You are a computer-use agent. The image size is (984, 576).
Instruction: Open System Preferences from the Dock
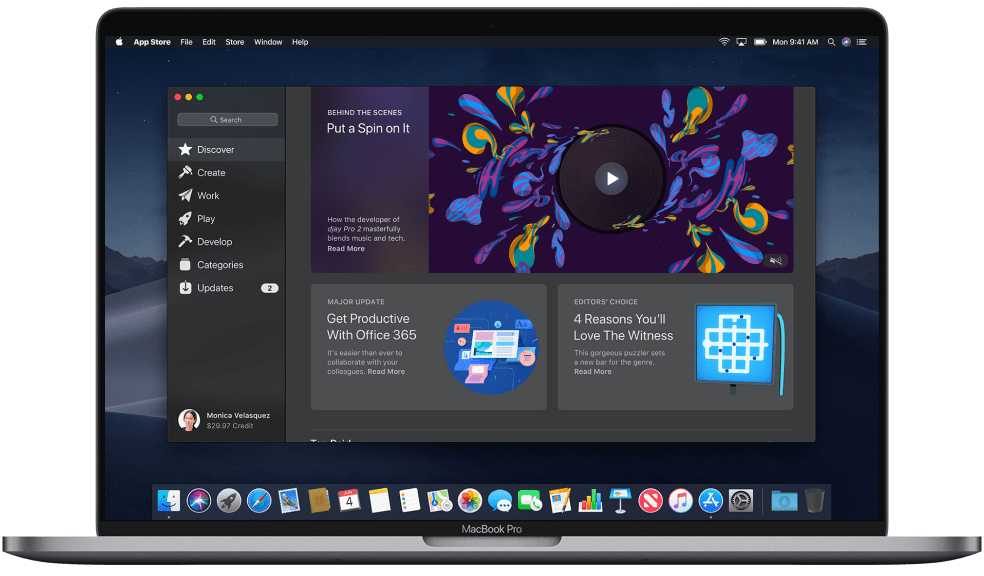[x=741, y=501]
